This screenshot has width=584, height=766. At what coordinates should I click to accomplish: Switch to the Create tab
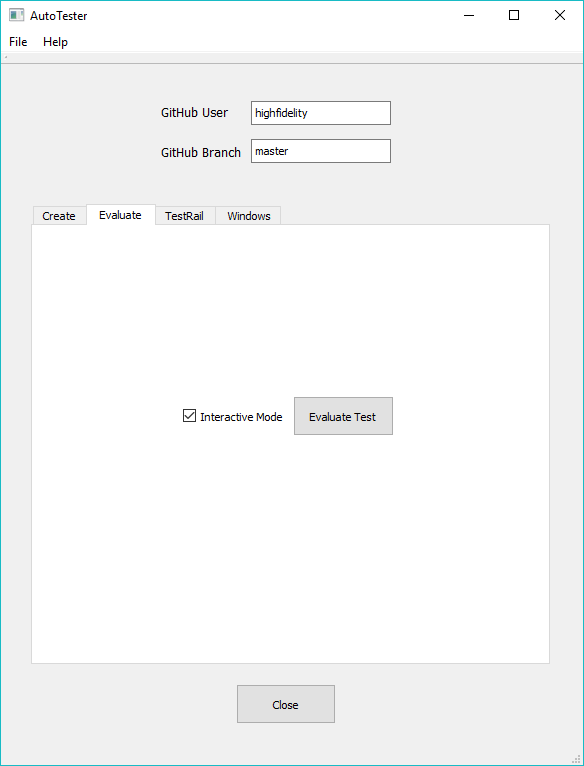(x=59, y=216)
